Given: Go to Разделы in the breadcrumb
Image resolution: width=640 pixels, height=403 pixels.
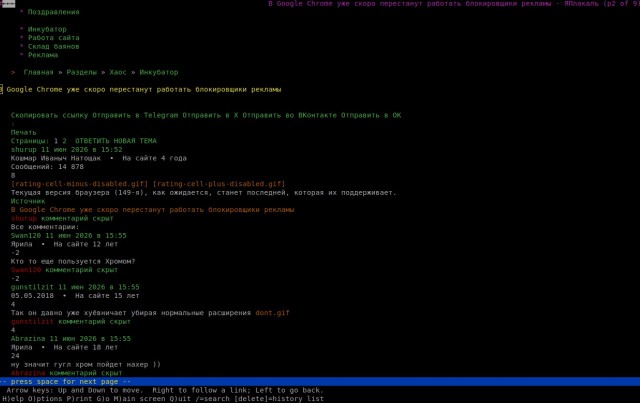Looking at the screenshot, I should (82, 72).
